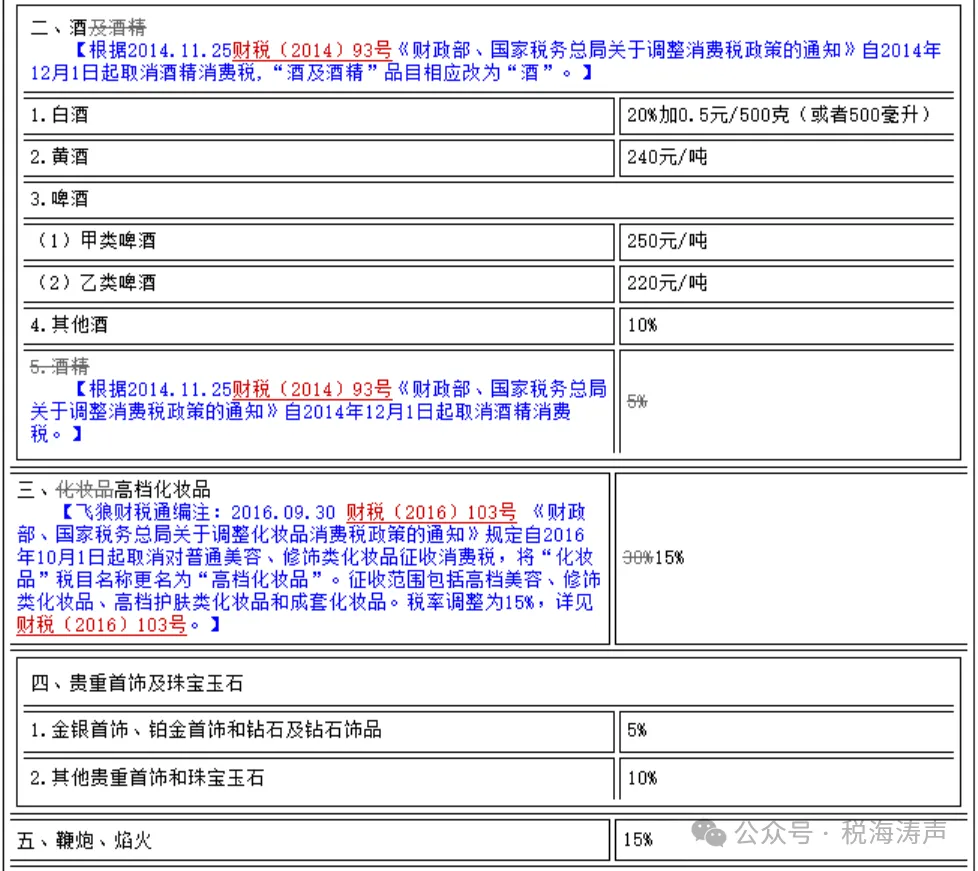
Task: Open first 财税（2014）93号 link under 酒 heading
Action: coord(310,49)
